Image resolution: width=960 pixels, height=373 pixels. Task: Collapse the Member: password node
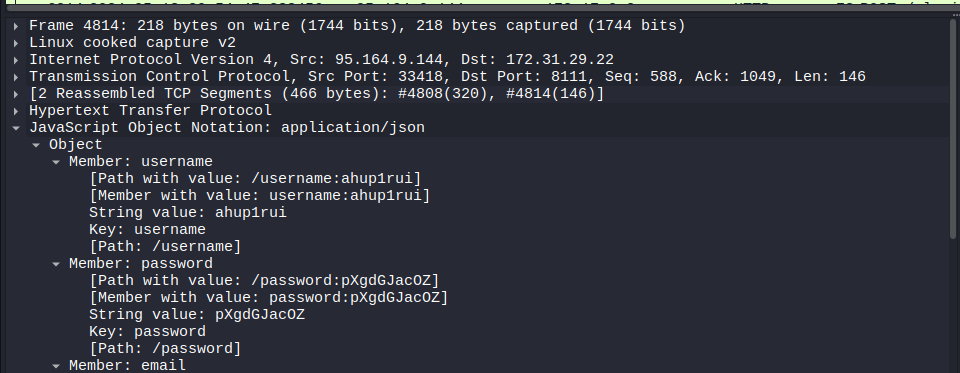tap(56, 263)
